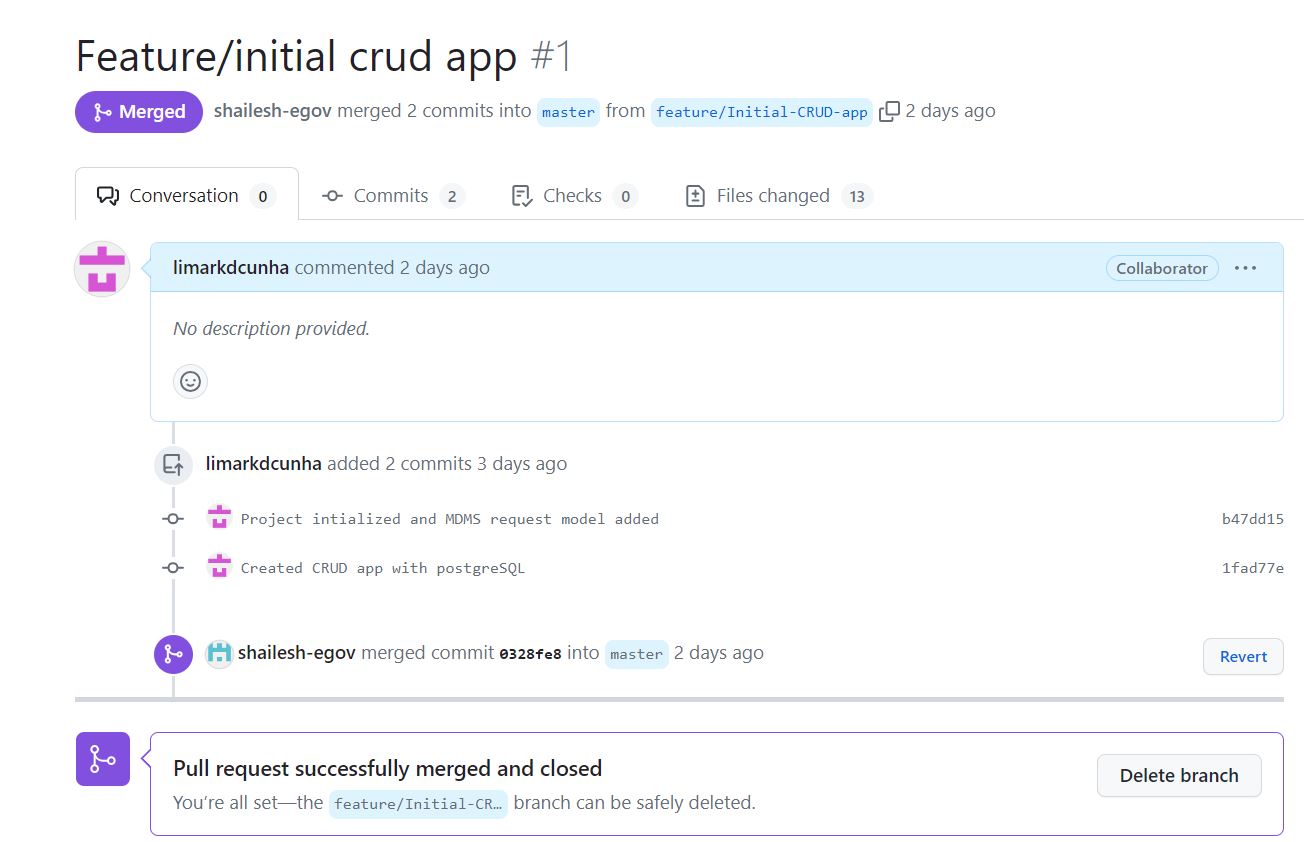Open the comment options kebab menu
This screenshot has width=1304, height=842.
[1245, 267]
